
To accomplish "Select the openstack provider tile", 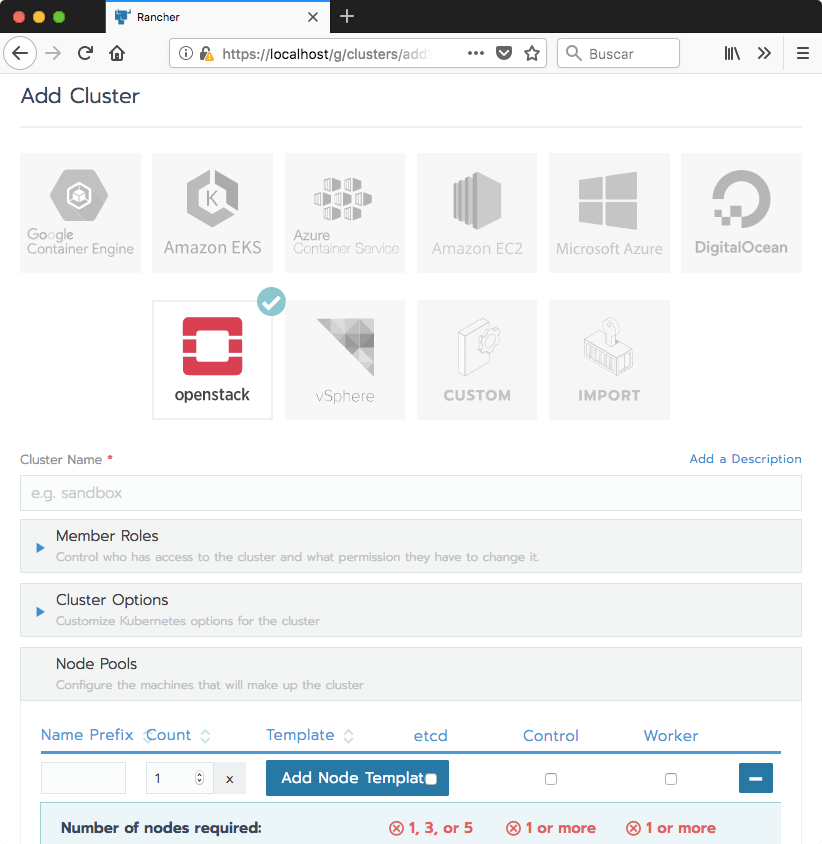I will pos(212,360).
